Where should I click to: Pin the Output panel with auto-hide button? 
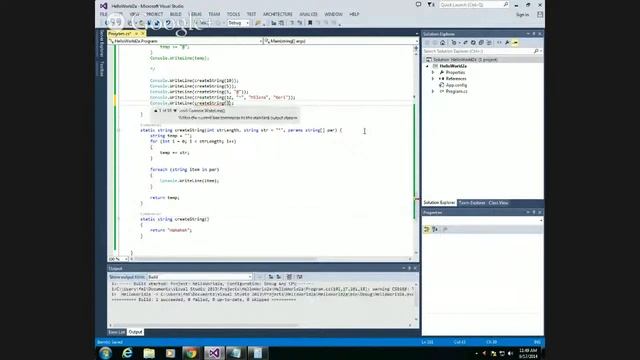click(409, 268)
